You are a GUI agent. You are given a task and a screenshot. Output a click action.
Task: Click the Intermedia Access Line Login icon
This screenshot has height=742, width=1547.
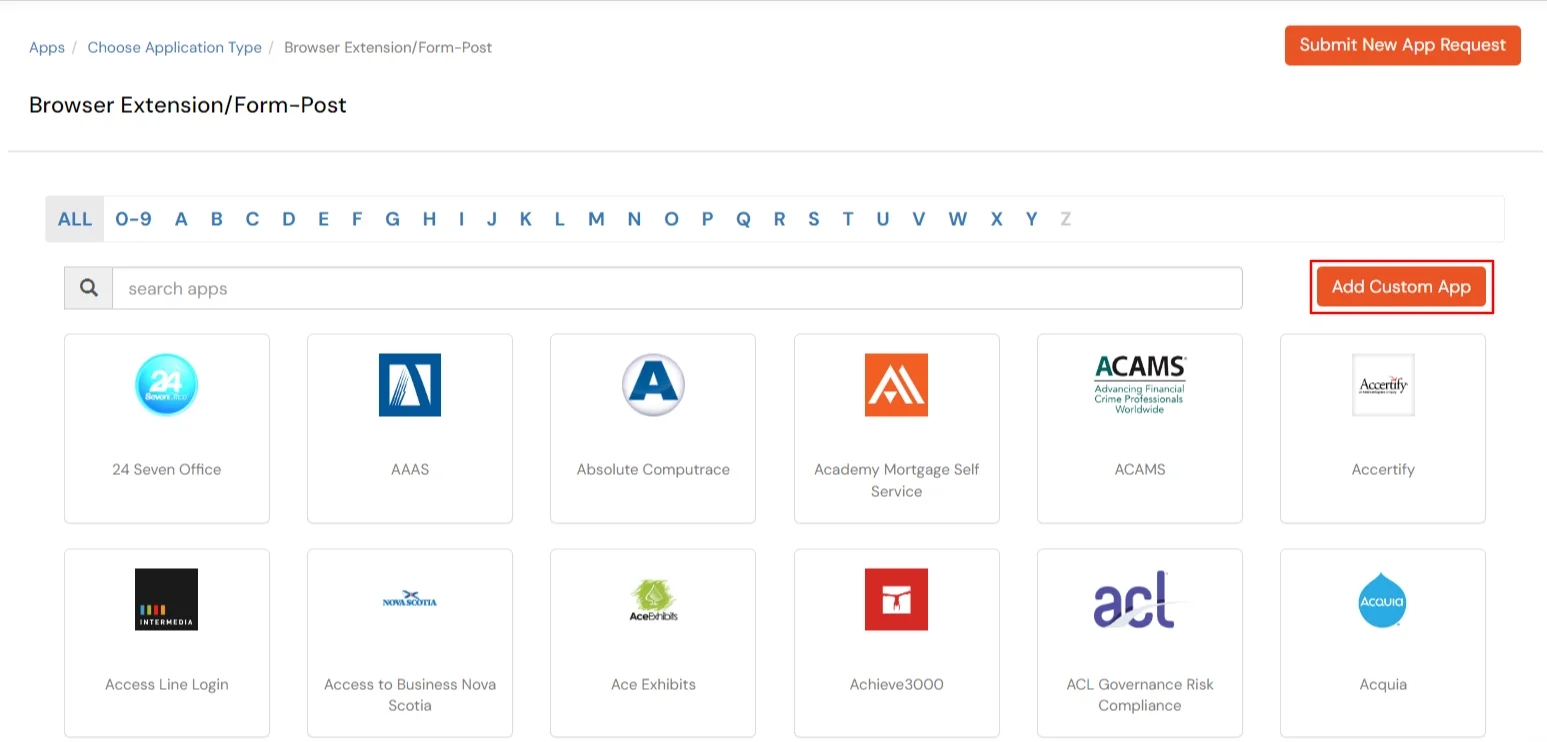coord(166,600)
